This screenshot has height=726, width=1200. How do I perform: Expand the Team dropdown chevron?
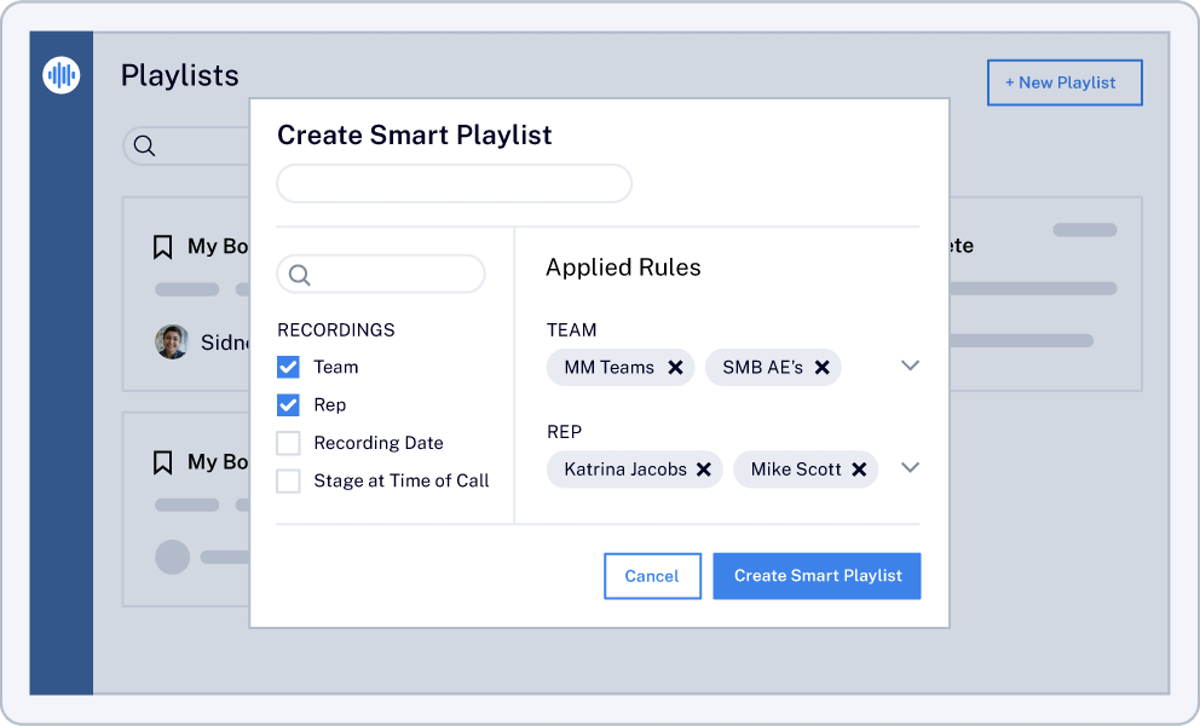click(910, 366)
